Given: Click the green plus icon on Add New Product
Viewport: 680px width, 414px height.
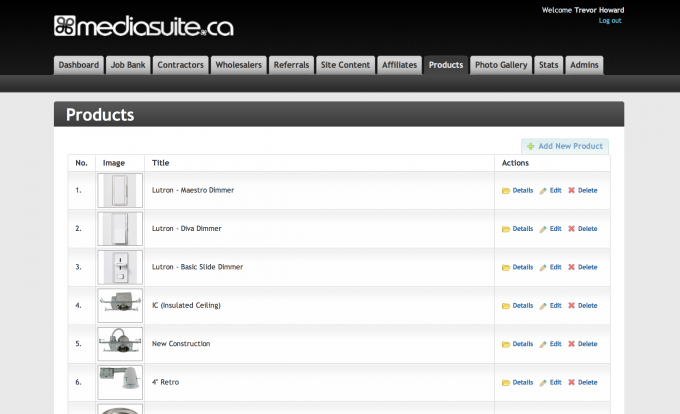Looking at the screenshot, I should click(x=531, y=146).
